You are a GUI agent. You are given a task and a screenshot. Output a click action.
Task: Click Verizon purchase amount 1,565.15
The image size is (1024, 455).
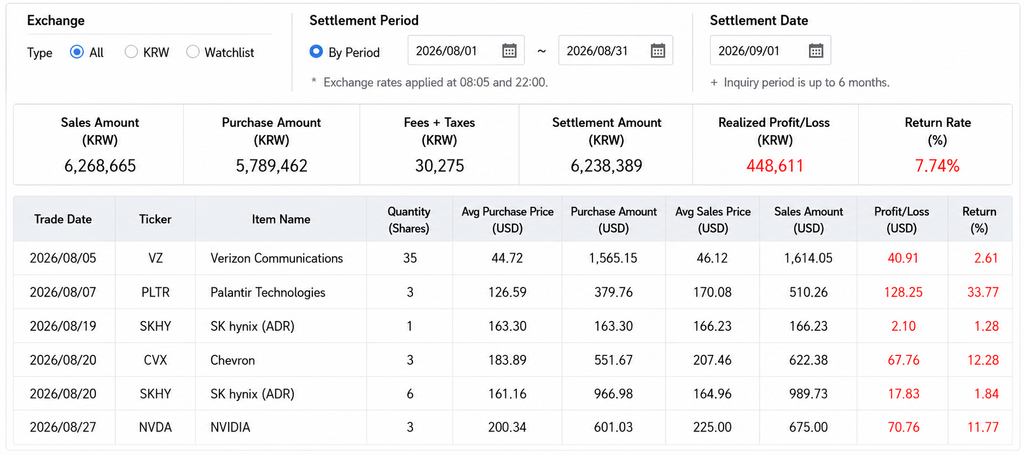614,258
